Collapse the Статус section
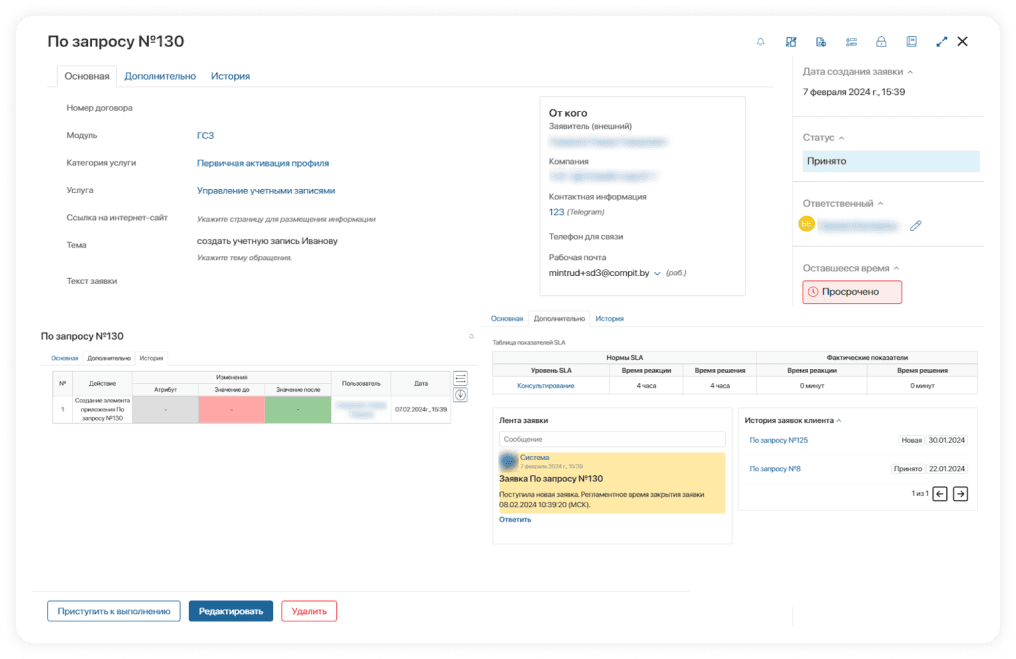 pos(842,138)
